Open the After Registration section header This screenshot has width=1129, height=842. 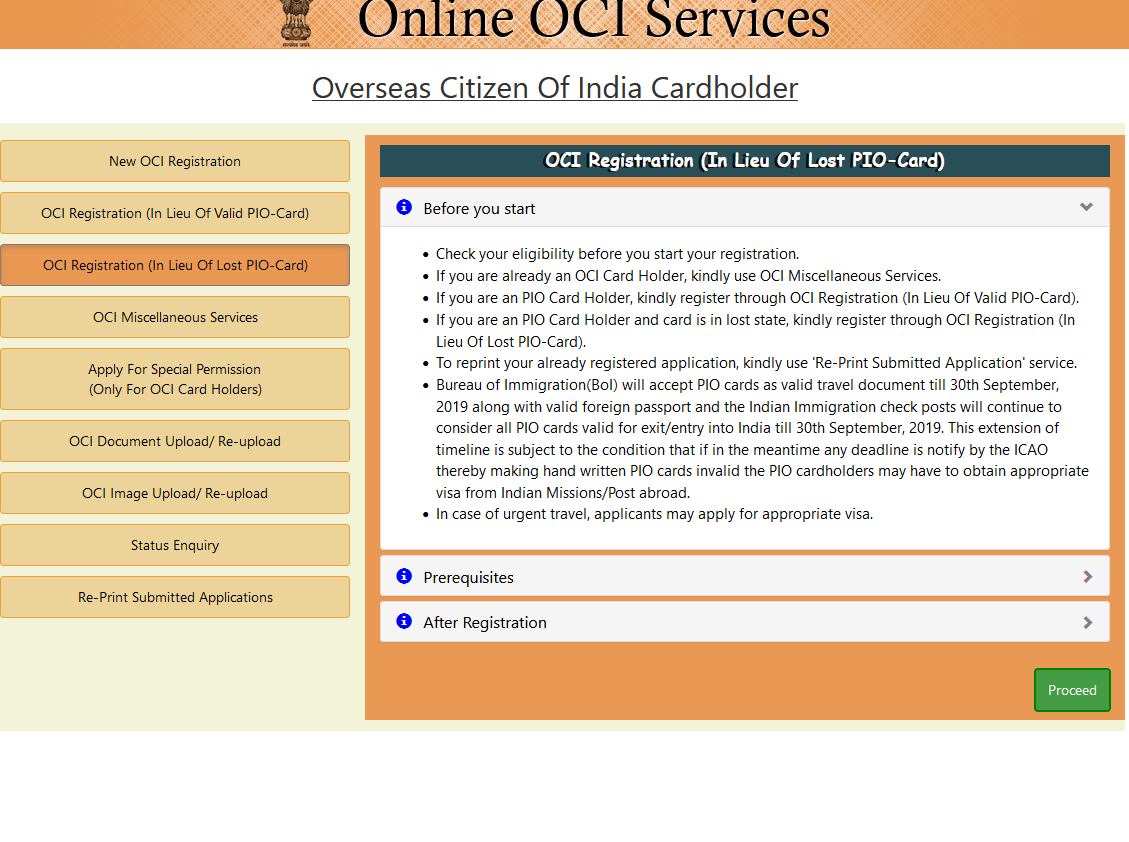745,622
